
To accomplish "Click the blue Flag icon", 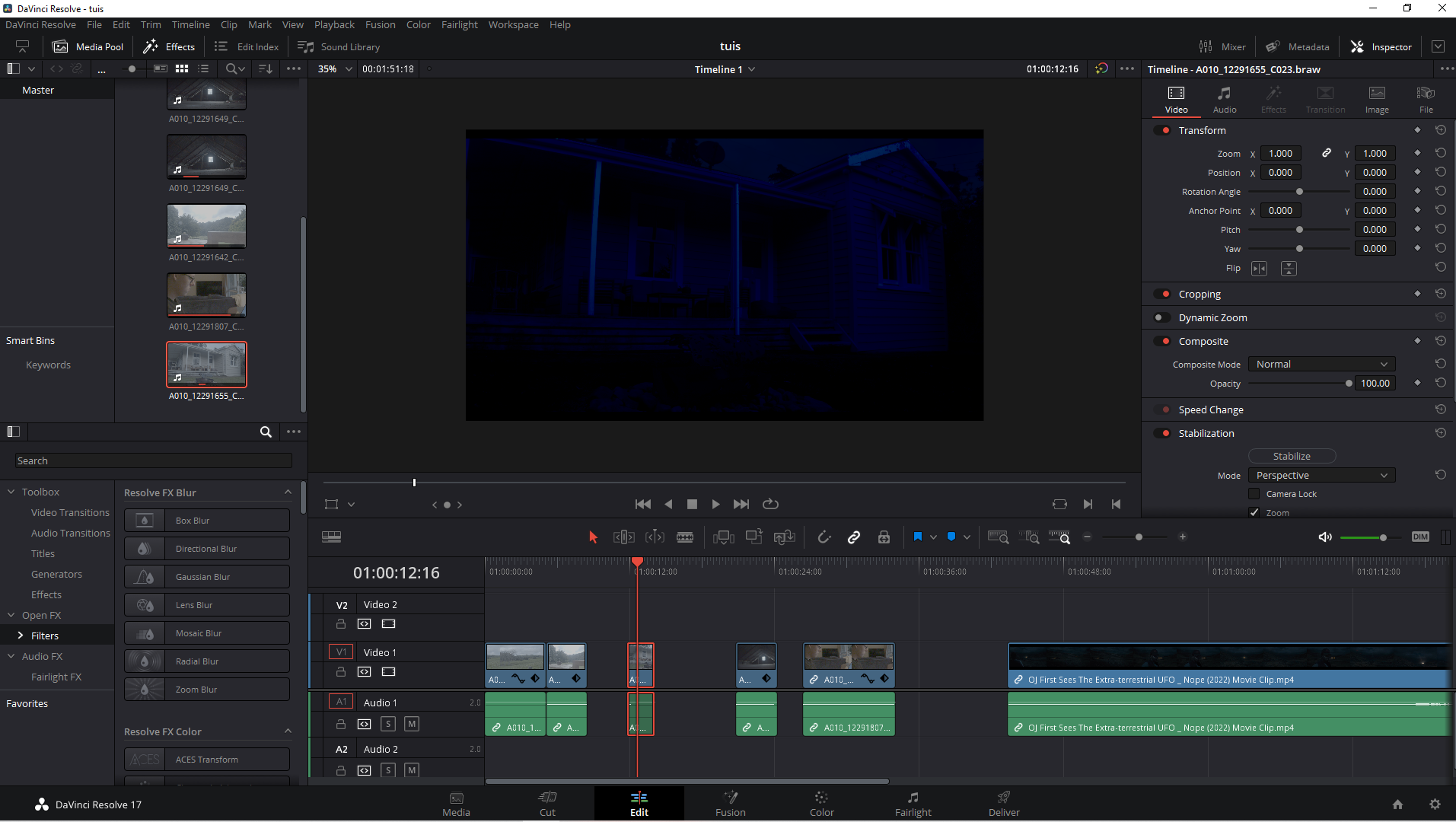I will (918, 537).
